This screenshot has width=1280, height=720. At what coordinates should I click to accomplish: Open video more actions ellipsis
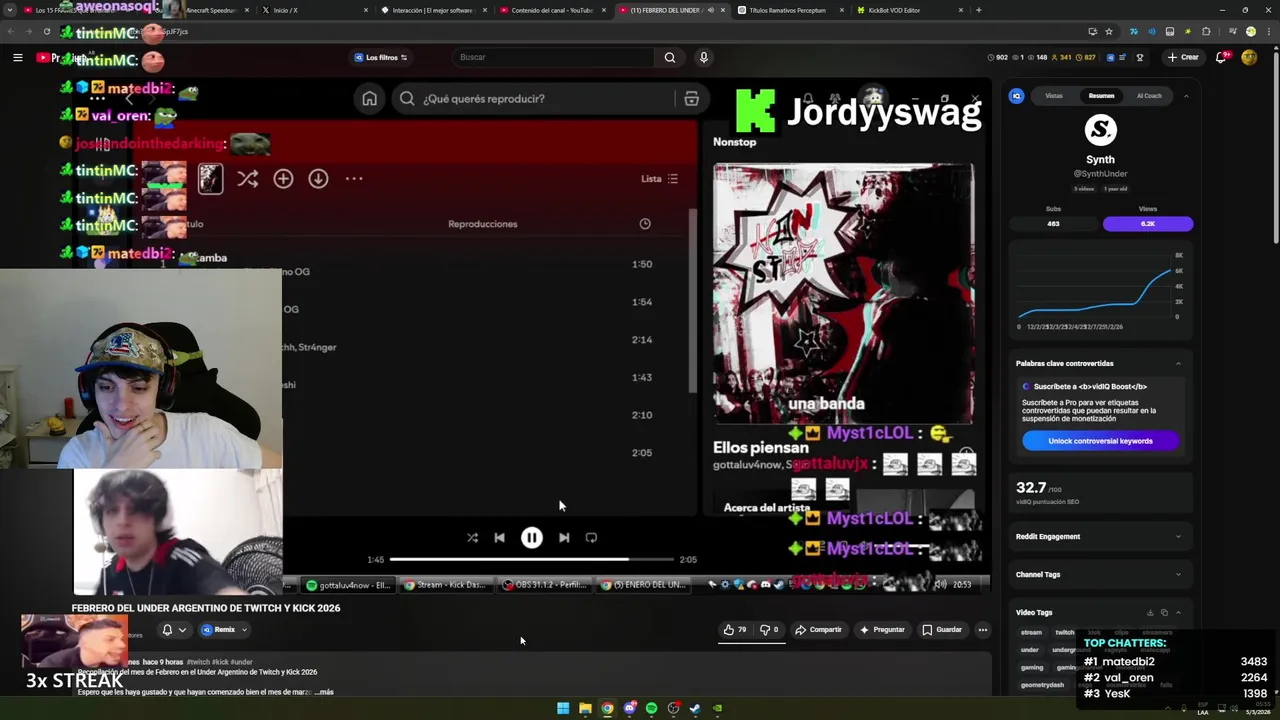983,630
